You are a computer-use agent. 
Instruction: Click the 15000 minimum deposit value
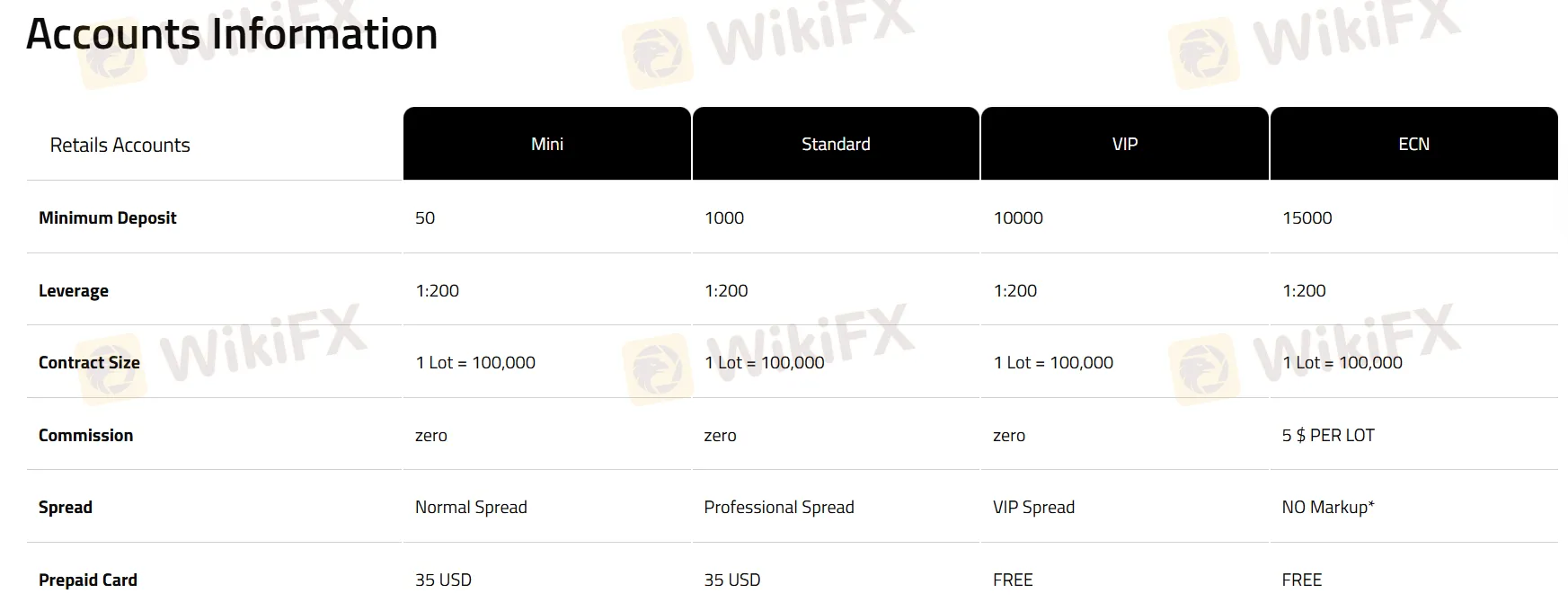(x=1307, y=217)
